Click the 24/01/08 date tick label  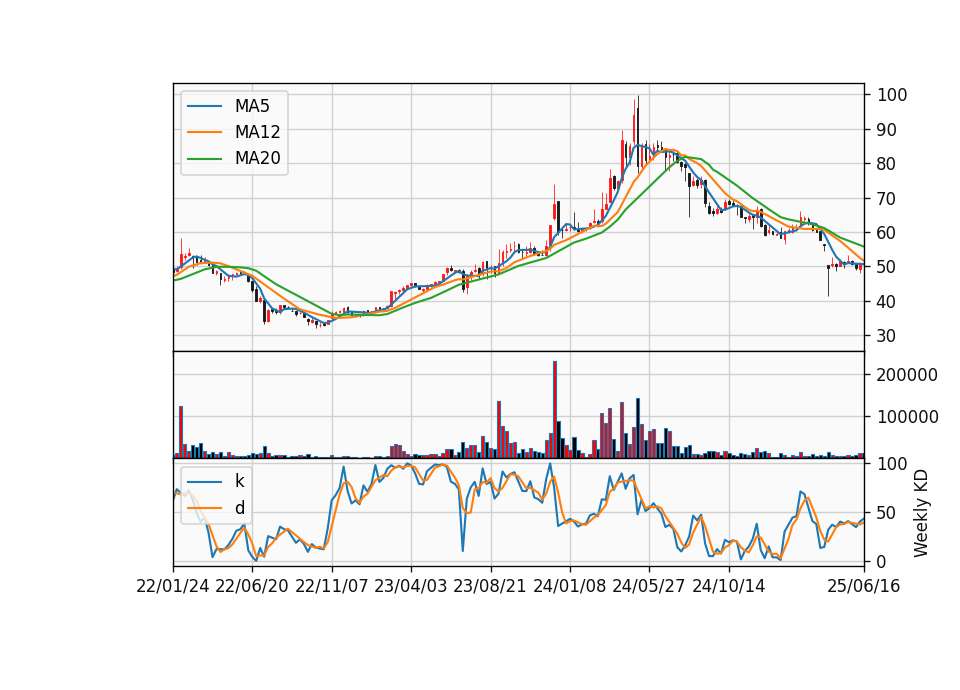pyautogui.click(x=569, y=586)
